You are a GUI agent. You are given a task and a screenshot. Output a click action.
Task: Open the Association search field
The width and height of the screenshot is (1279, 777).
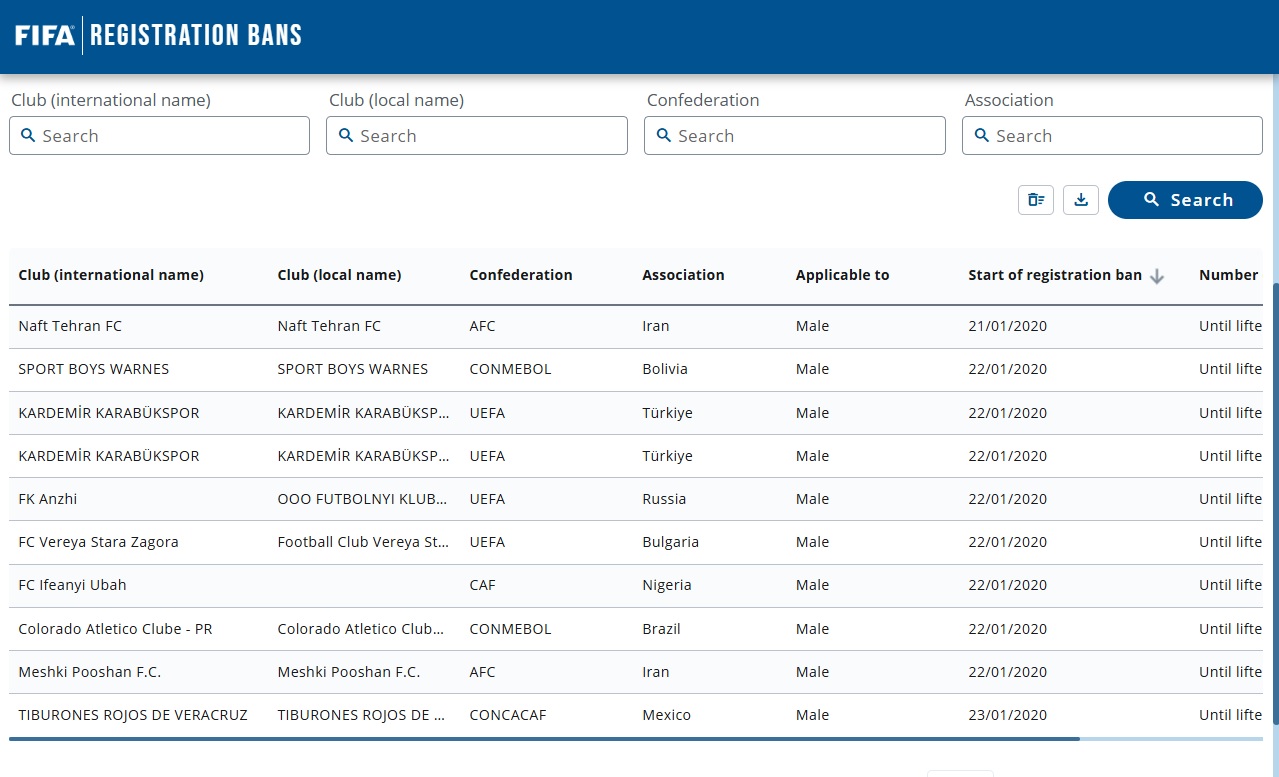pos(1112,136)
